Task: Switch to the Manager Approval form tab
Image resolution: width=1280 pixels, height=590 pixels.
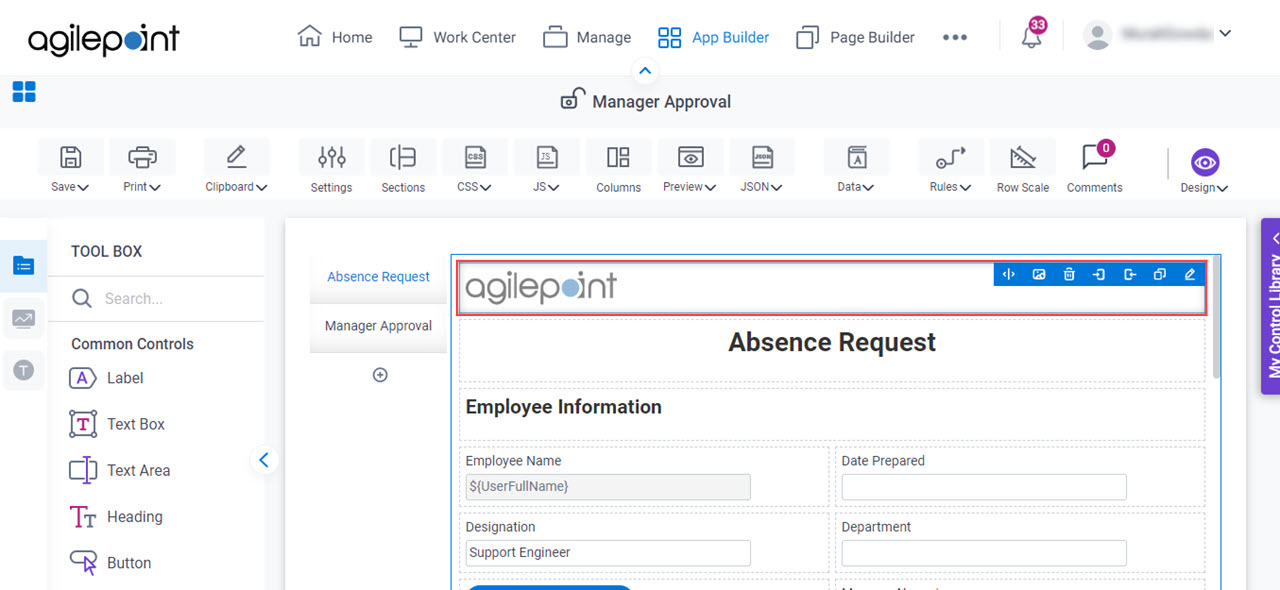Action: click(x=378, y=326)
